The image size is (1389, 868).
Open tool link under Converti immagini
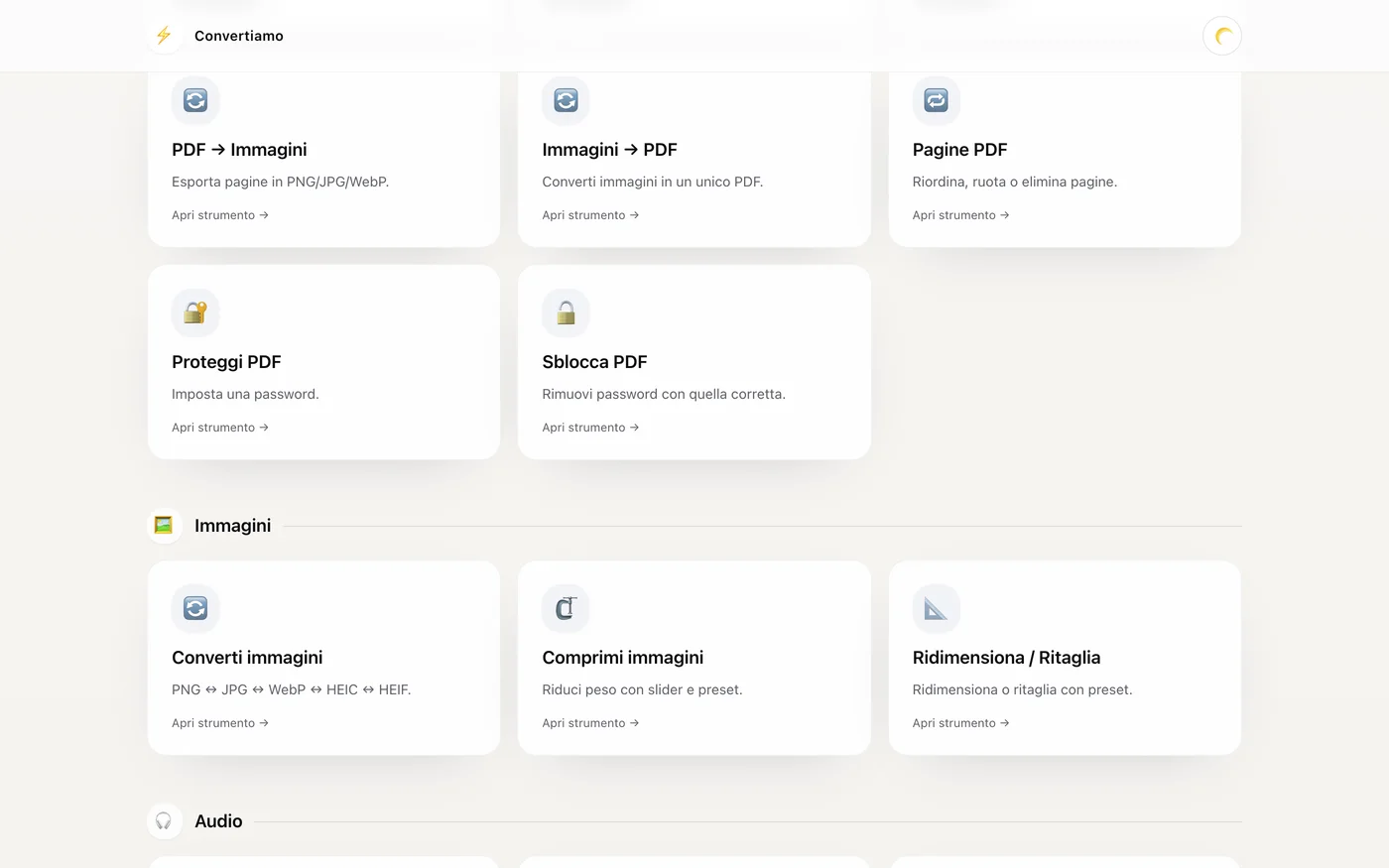(x=220, y=723)
